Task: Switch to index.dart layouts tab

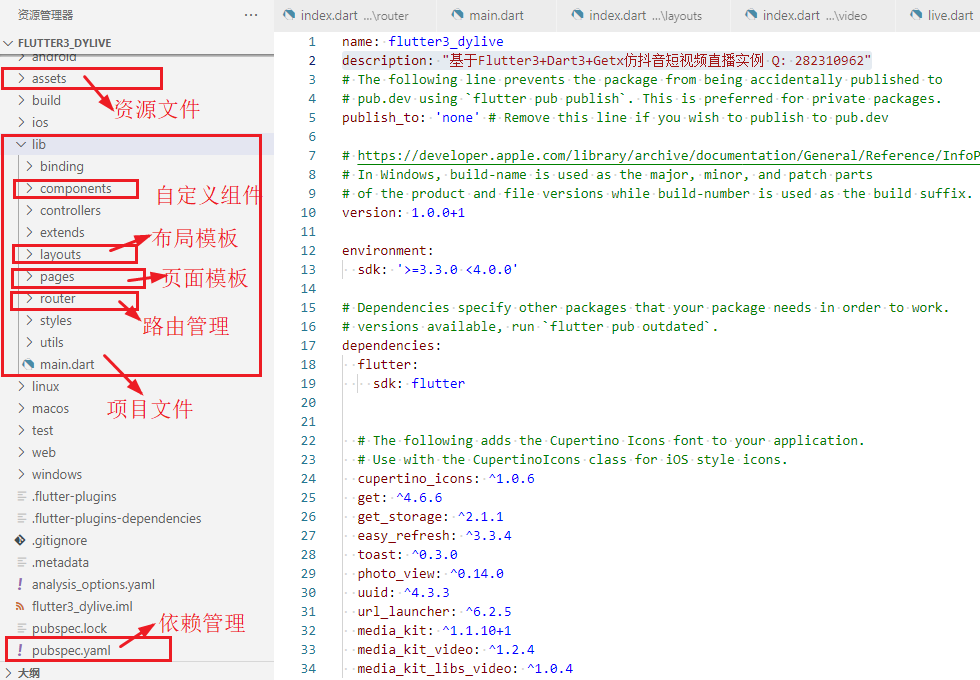Action: coord(644,15)
